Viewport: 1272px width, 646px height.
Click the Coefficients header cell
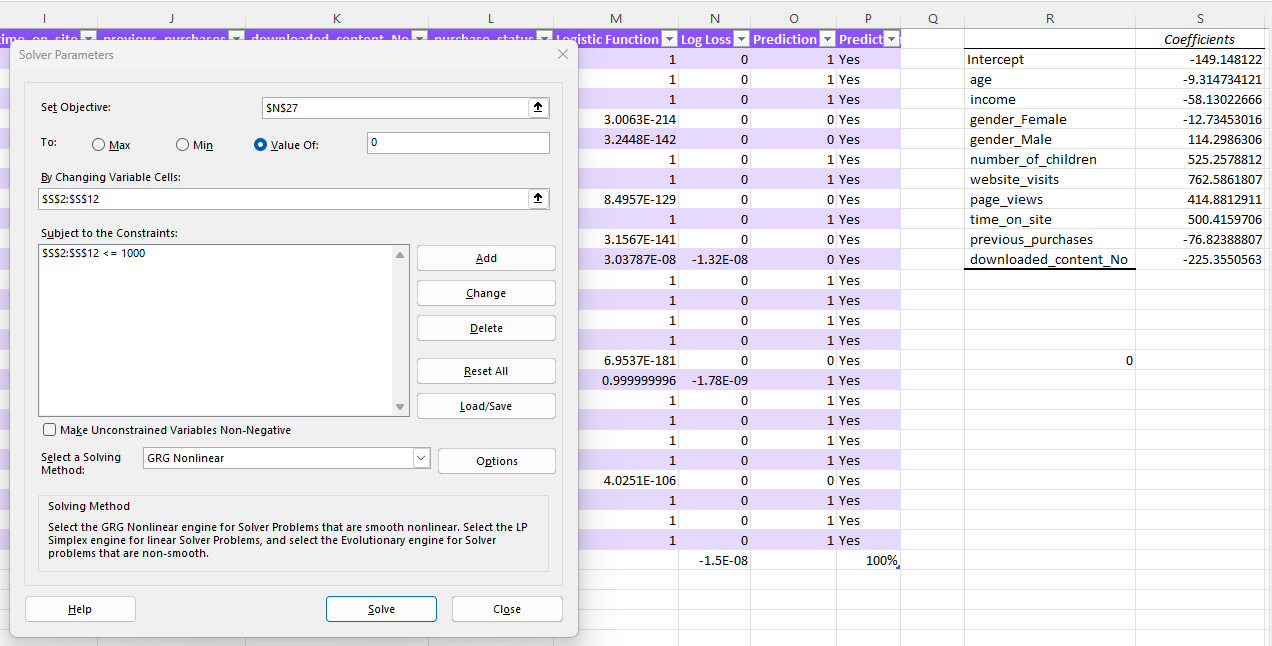pyautogui.click(x=1200, y=39)
